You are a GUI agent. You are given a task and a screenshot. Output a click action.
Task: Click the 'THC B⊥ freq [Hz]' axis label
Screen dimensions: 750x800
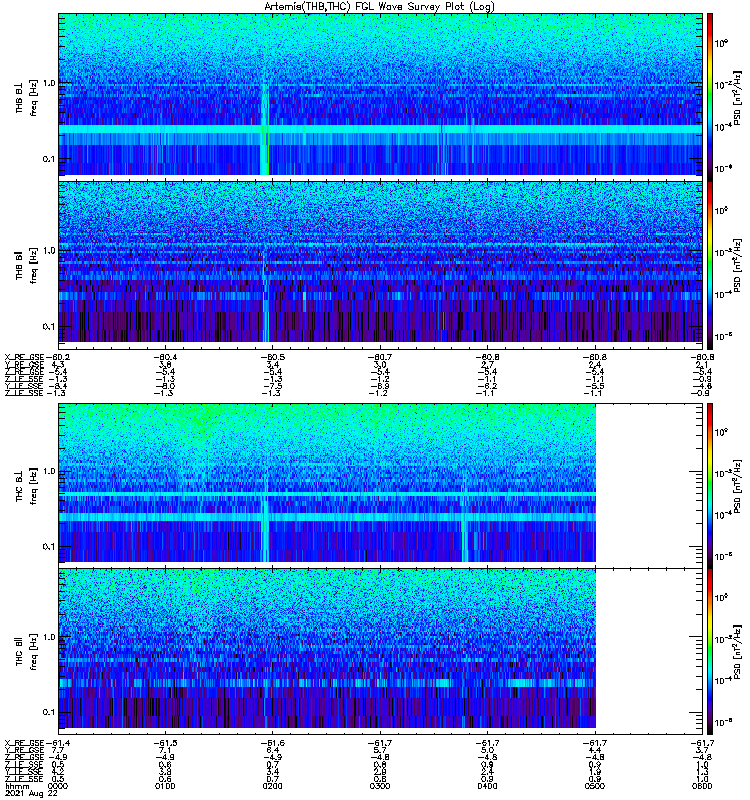(x=27, y=486)
